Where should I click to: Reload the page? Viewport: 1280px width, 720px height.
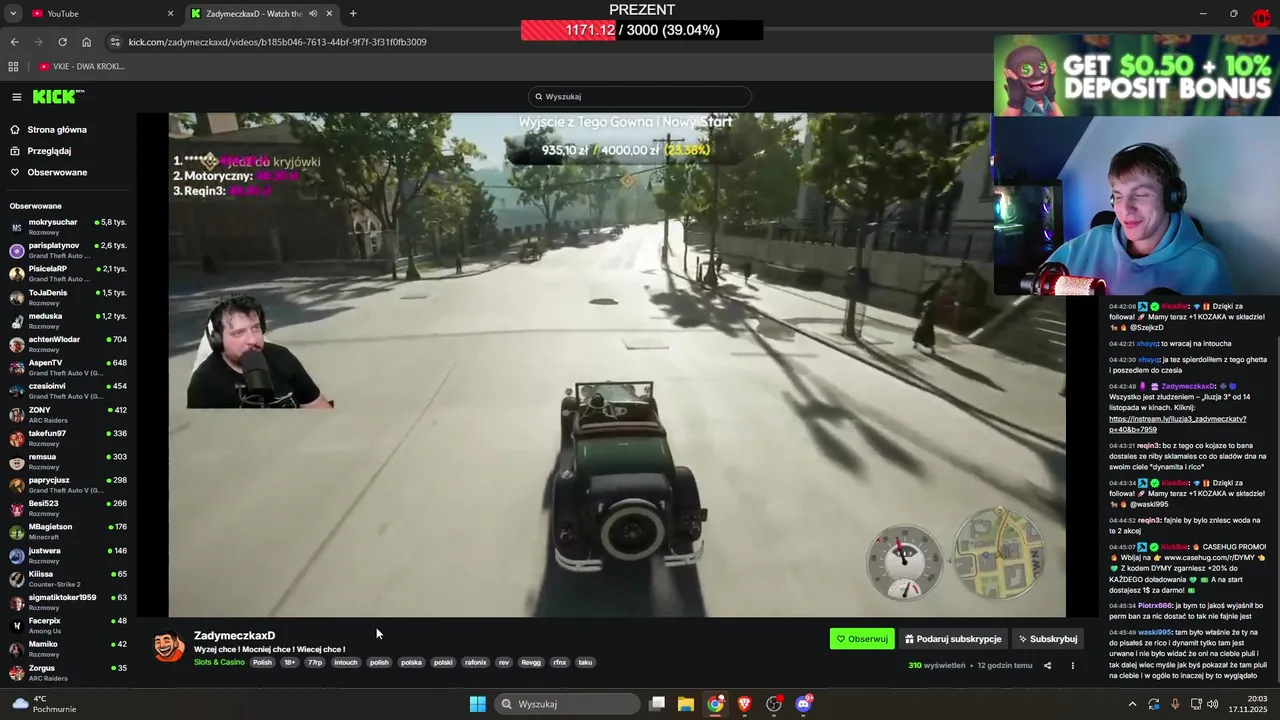point(62,42)
